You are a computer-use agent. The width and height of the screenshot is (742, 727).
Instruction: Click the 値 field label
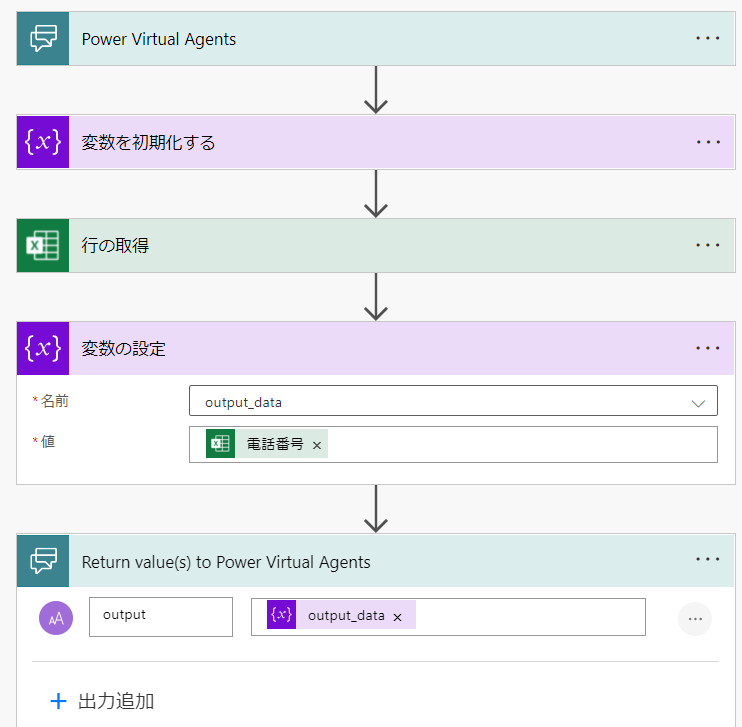(x=48, y=442)
